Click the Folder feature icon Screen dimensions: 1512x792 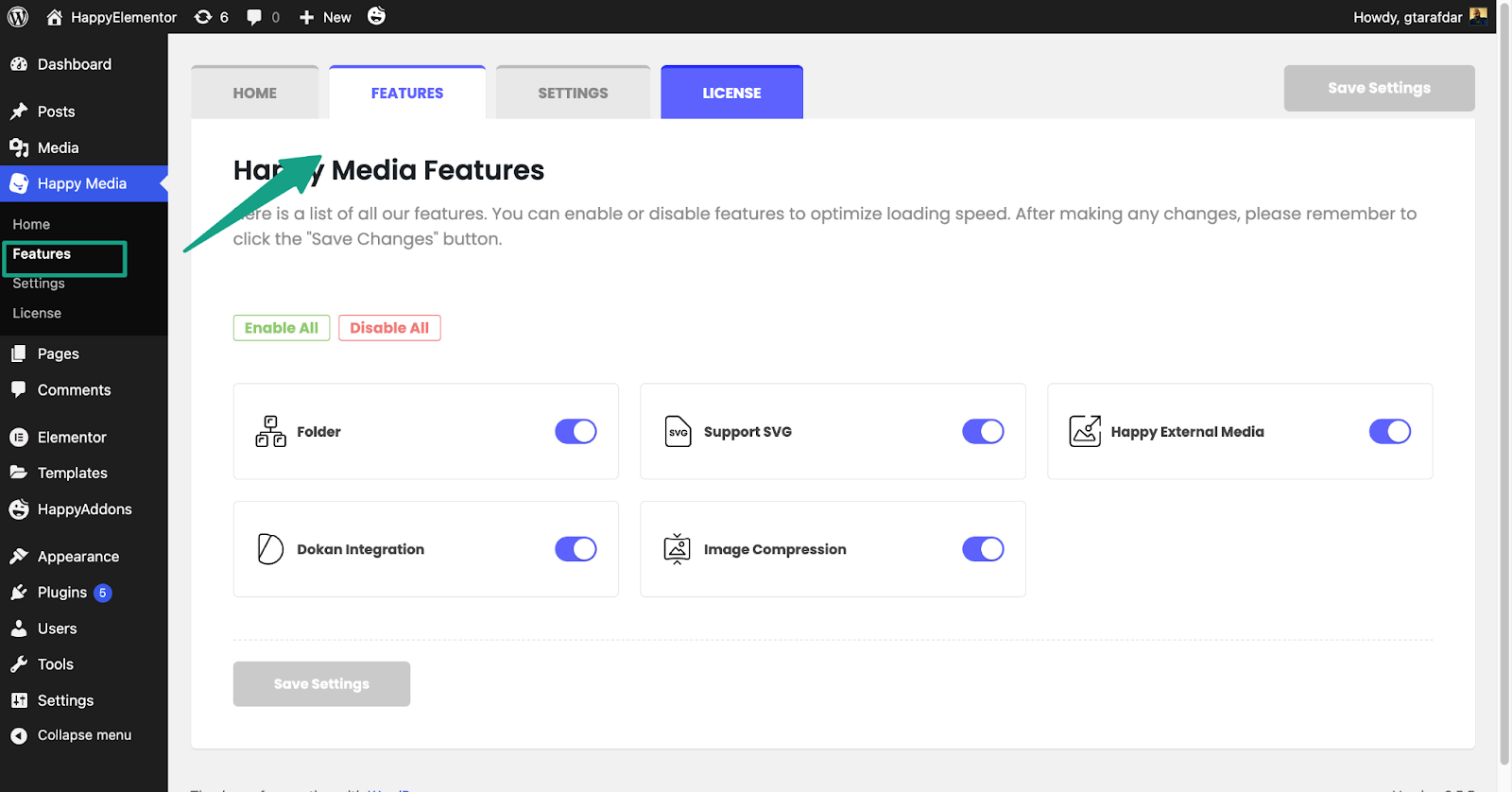pos(271,431)
